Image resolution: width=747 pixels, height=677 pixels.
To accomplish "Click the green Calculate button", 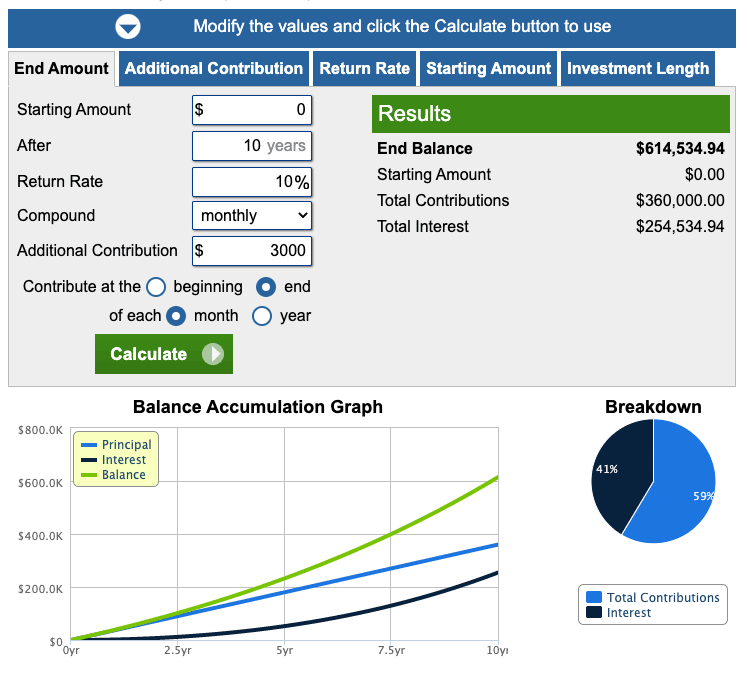I will pos(164,354).
